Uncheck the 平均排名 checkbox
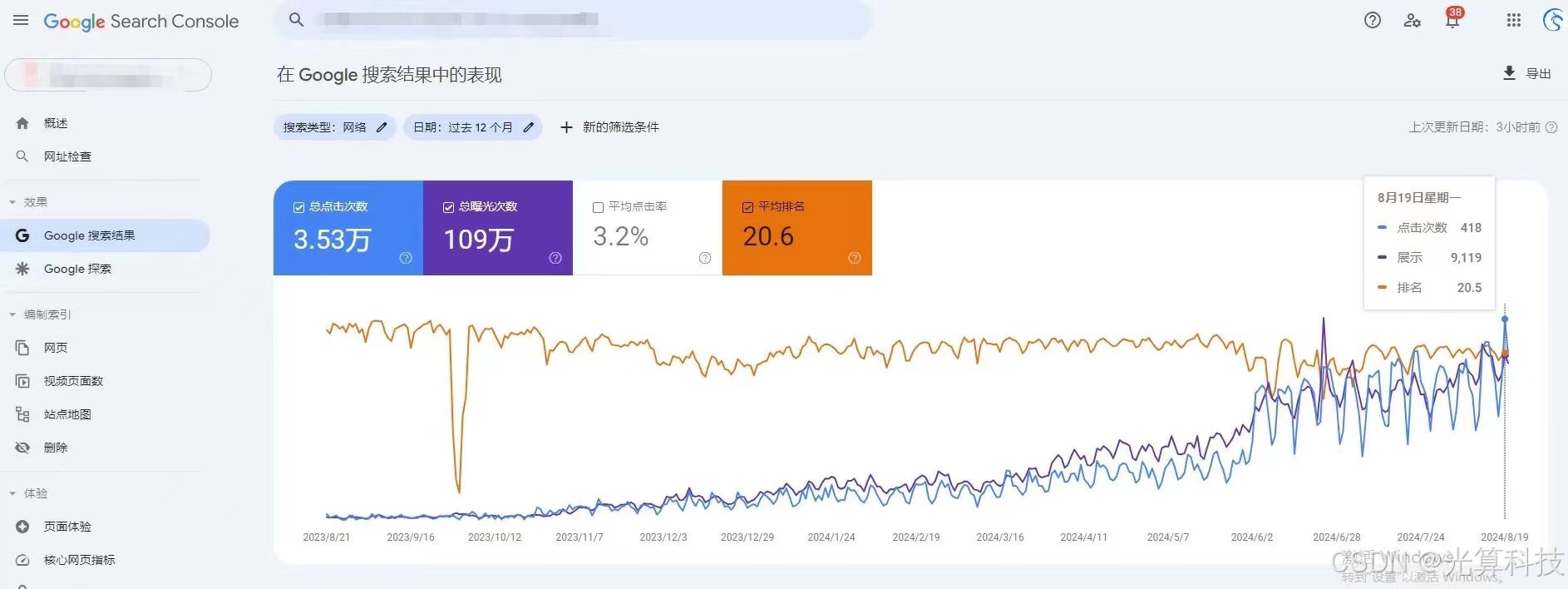This screenshot has width=1568, height=589. pyautogui.click(x=747, y=207)
